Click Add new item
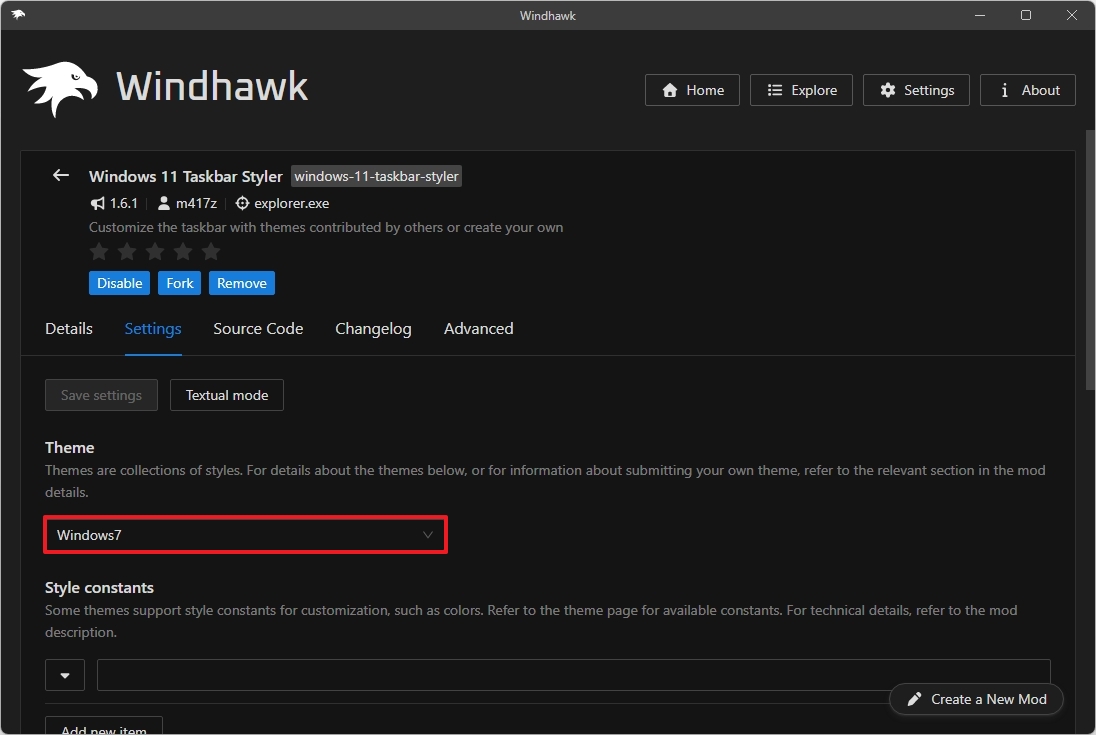The image size is (1096, 735). point(103,729)
